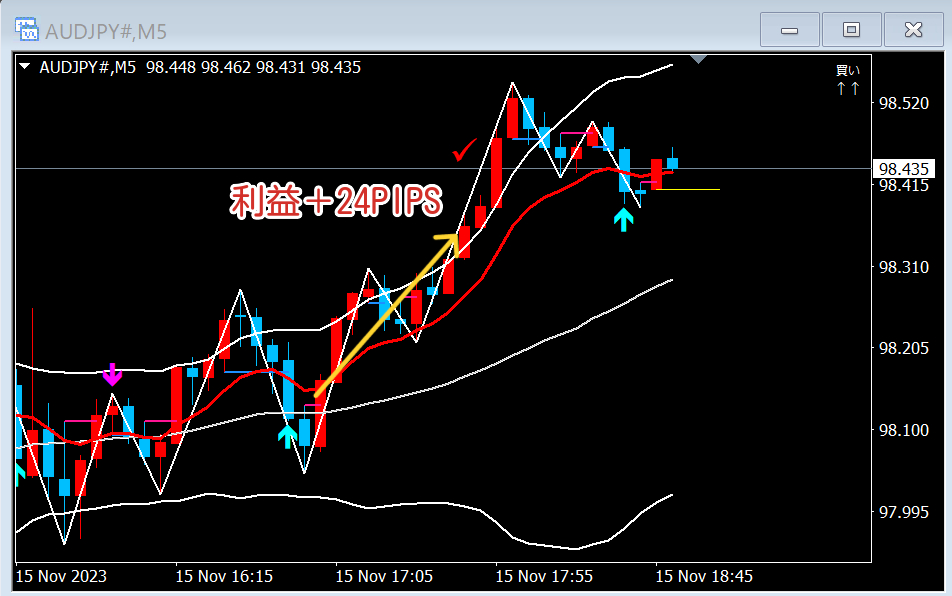The image size is (952, 596).
Task: Click the red checkmark on chart
Action: pyautogui.click(x=464, y=150)
